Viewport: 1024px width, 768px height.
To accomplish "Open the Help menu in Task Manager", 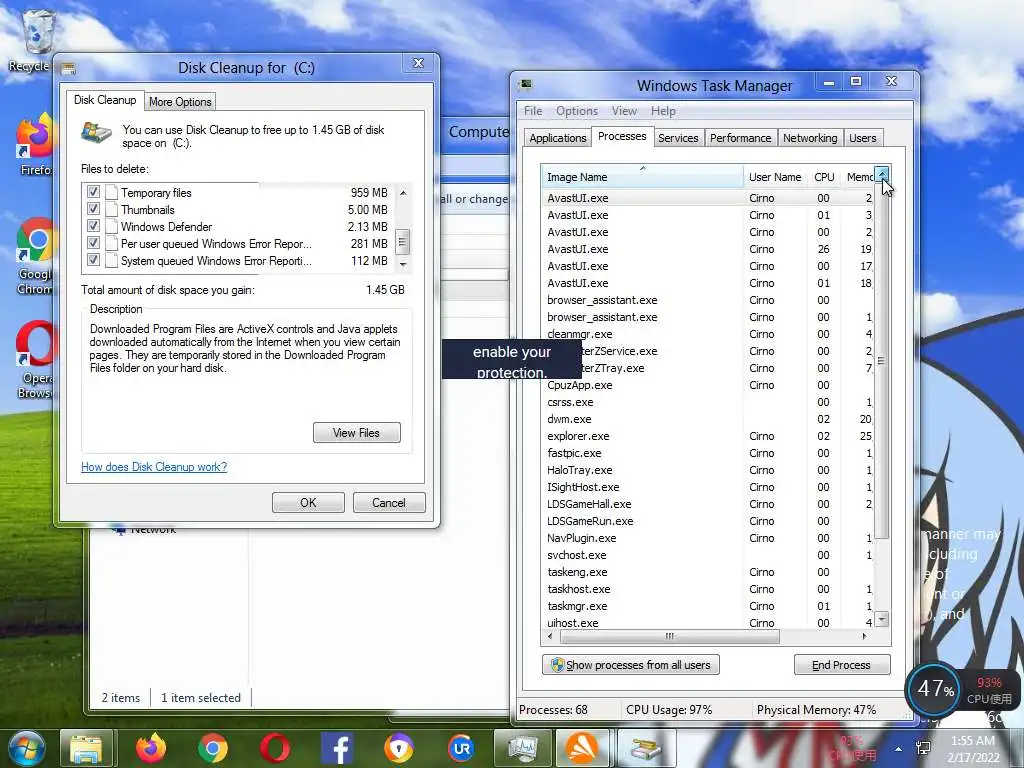I will click(663, 111).
